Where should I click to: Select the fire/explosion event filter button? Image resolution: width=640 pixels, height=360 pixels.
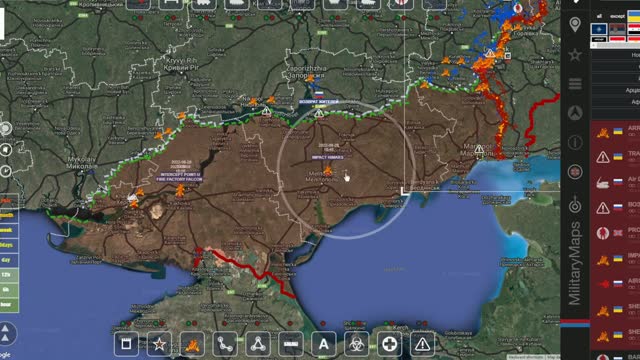tap(192, 344)
